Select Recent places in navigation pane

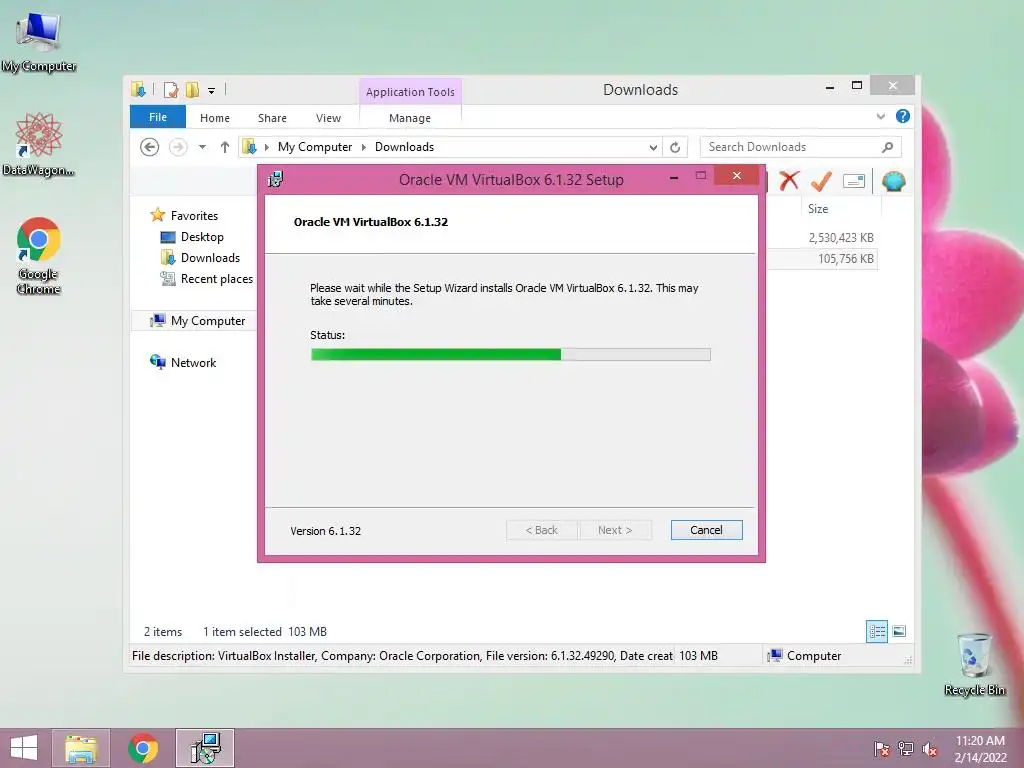coord(206,279)
